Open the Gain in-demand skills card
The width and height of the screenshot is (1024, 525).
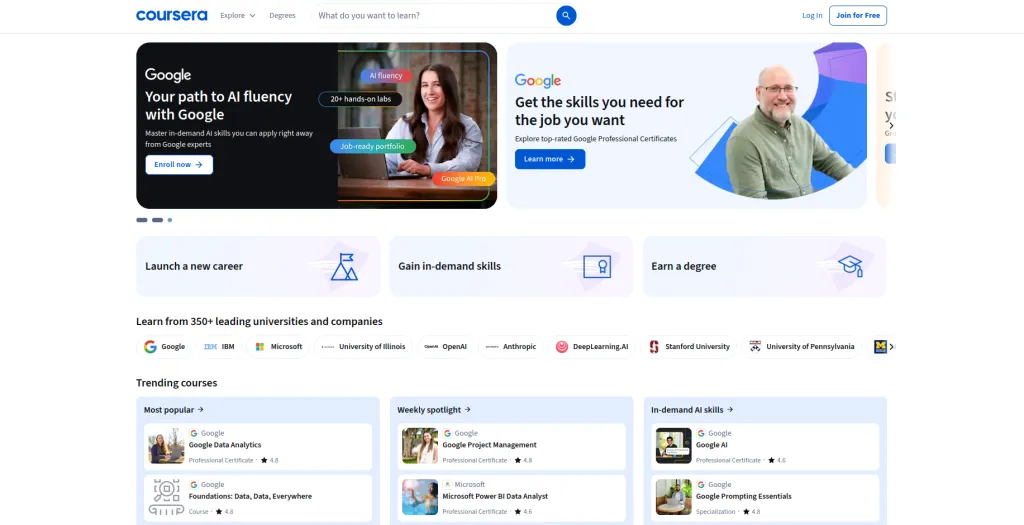(511, 266)
